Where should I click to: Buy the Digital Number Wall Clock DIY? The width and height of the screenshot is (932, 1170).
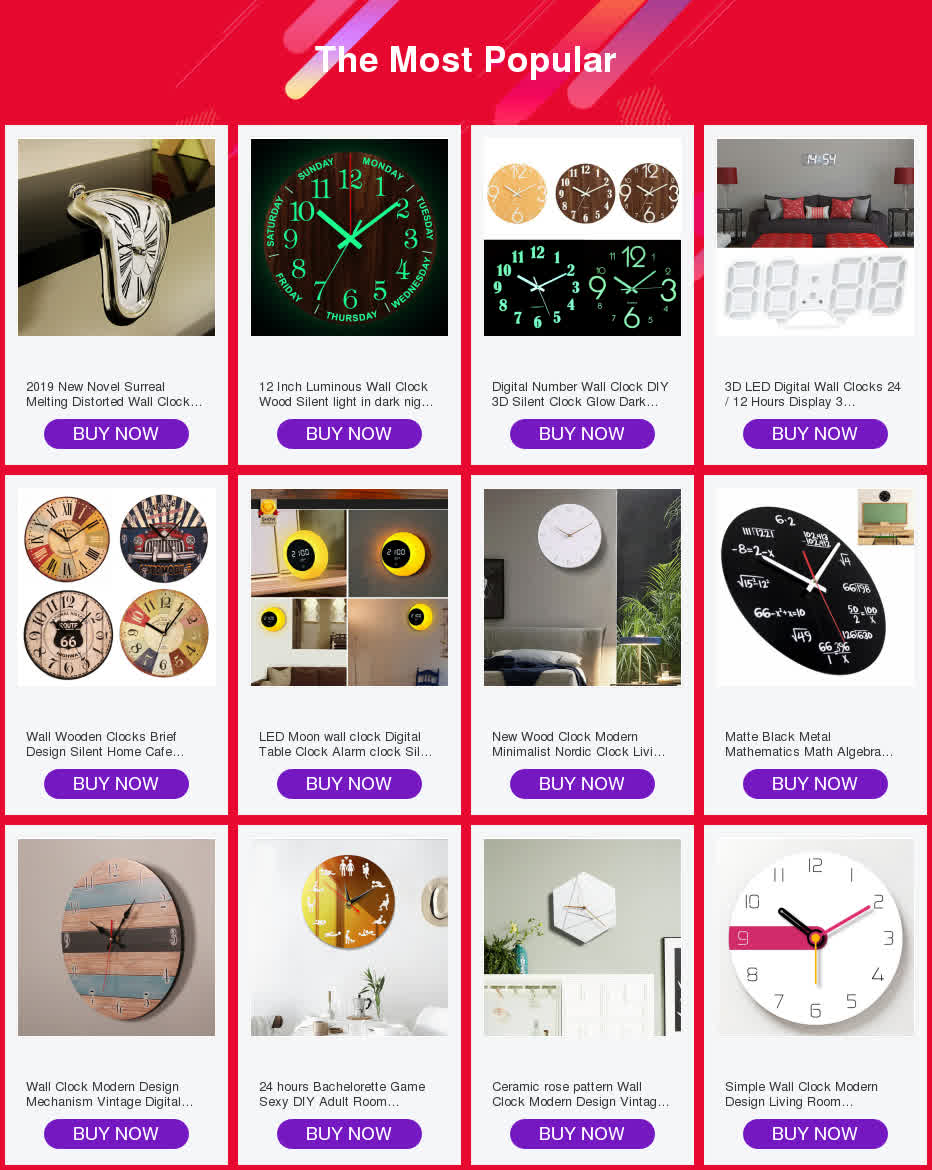(582, 434)
